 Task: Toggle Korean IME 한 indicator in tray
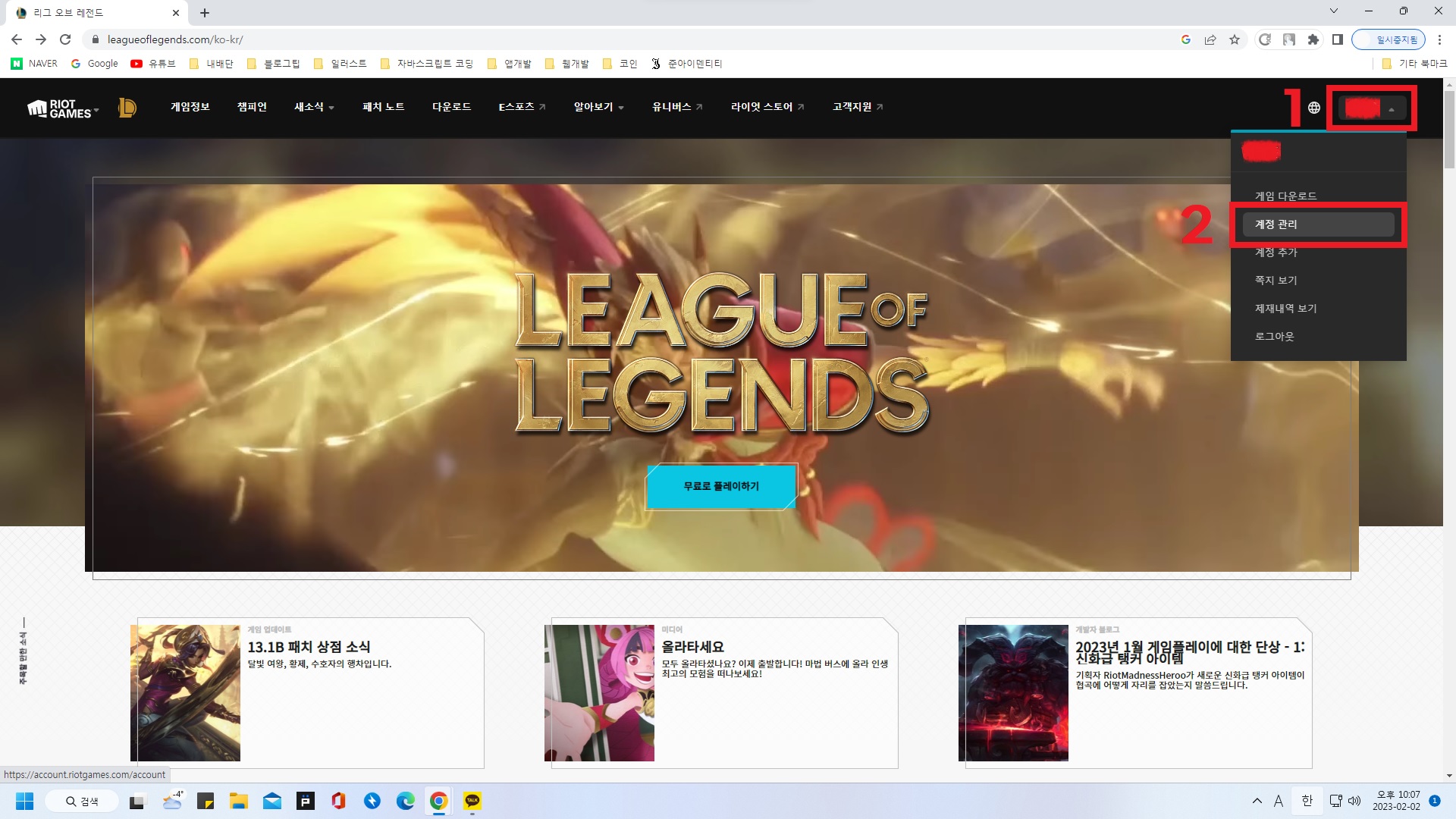click(x=1307, y=801)
